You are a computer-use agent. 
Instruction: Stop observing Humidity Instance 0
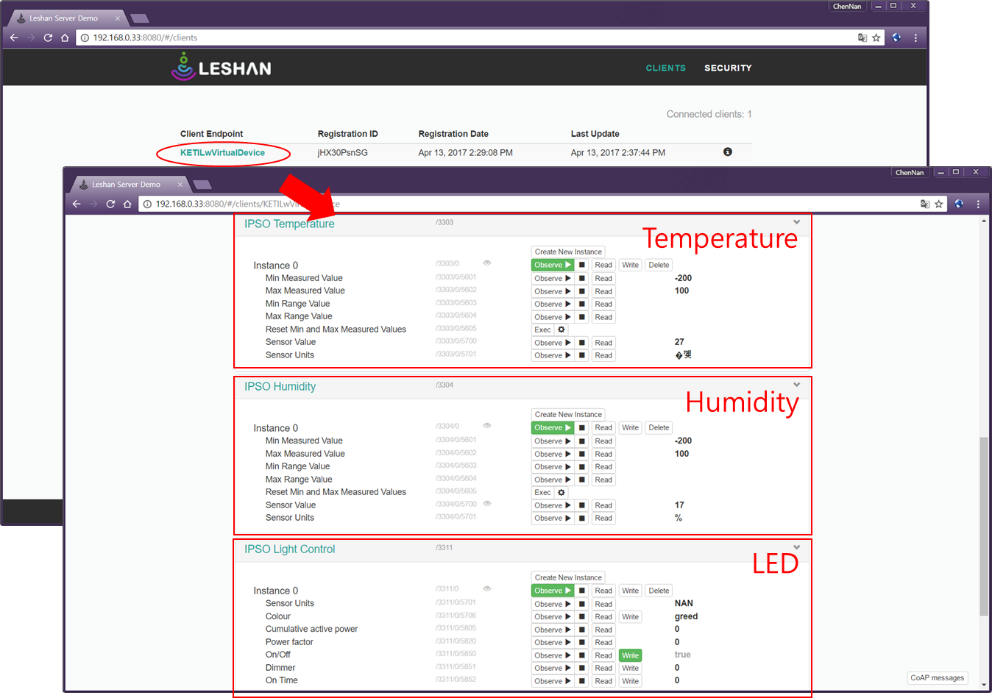[582, 428]
